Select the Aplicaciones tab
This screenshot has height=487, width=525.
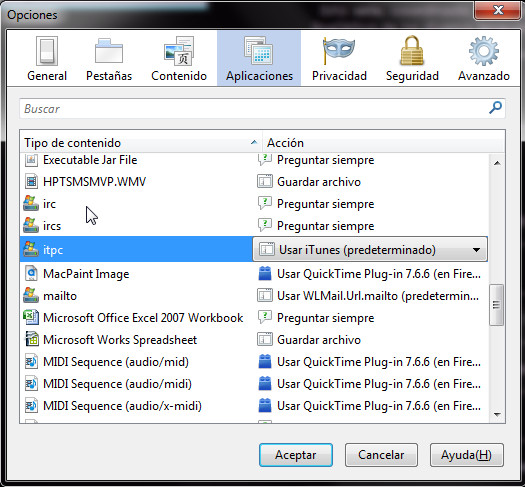coord(259,59)
